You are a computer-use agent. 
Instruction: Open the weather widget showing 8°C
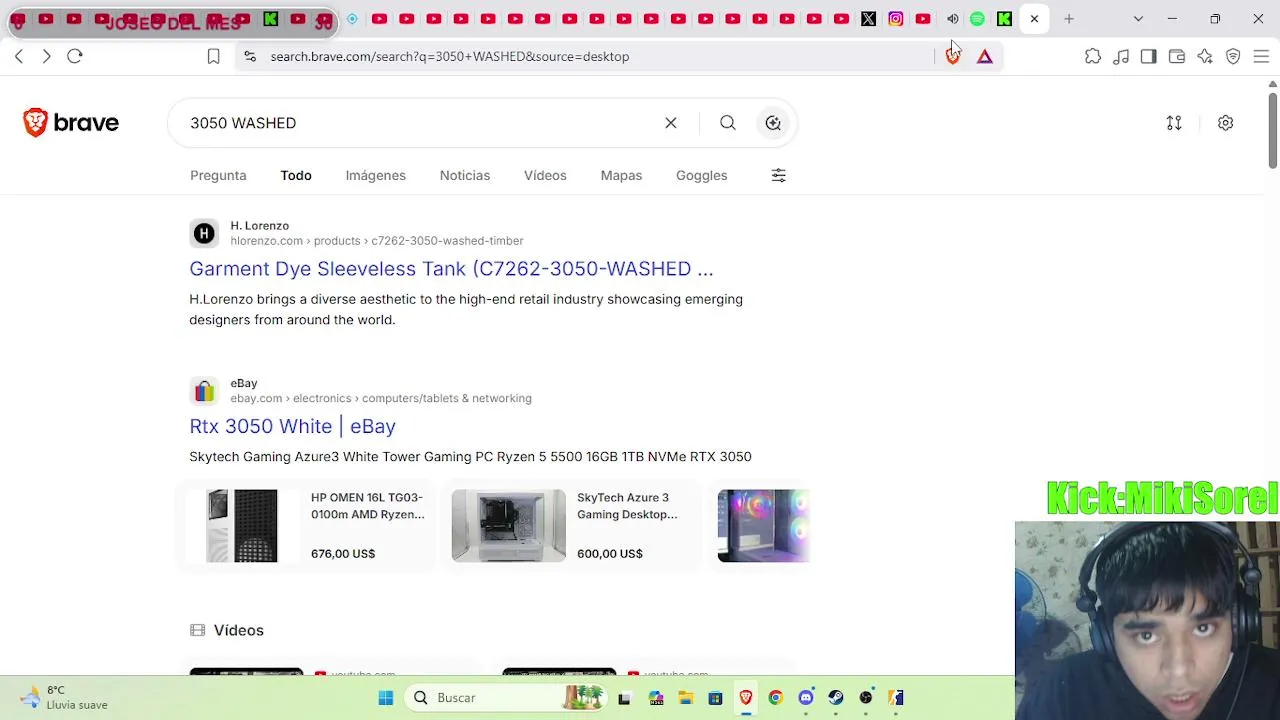[65, 698]
